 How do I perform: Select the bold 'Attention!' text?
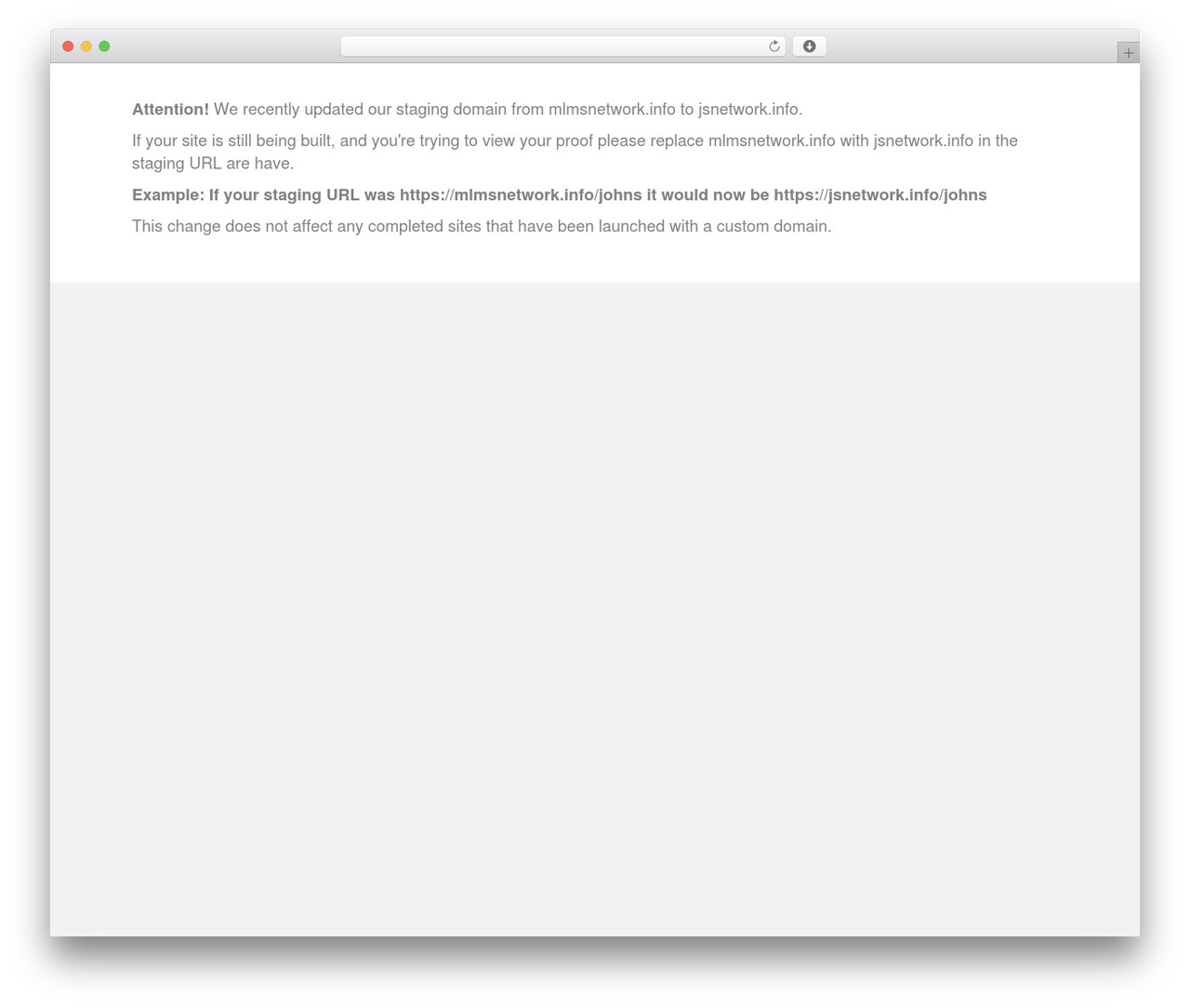(x=170, y=110)
